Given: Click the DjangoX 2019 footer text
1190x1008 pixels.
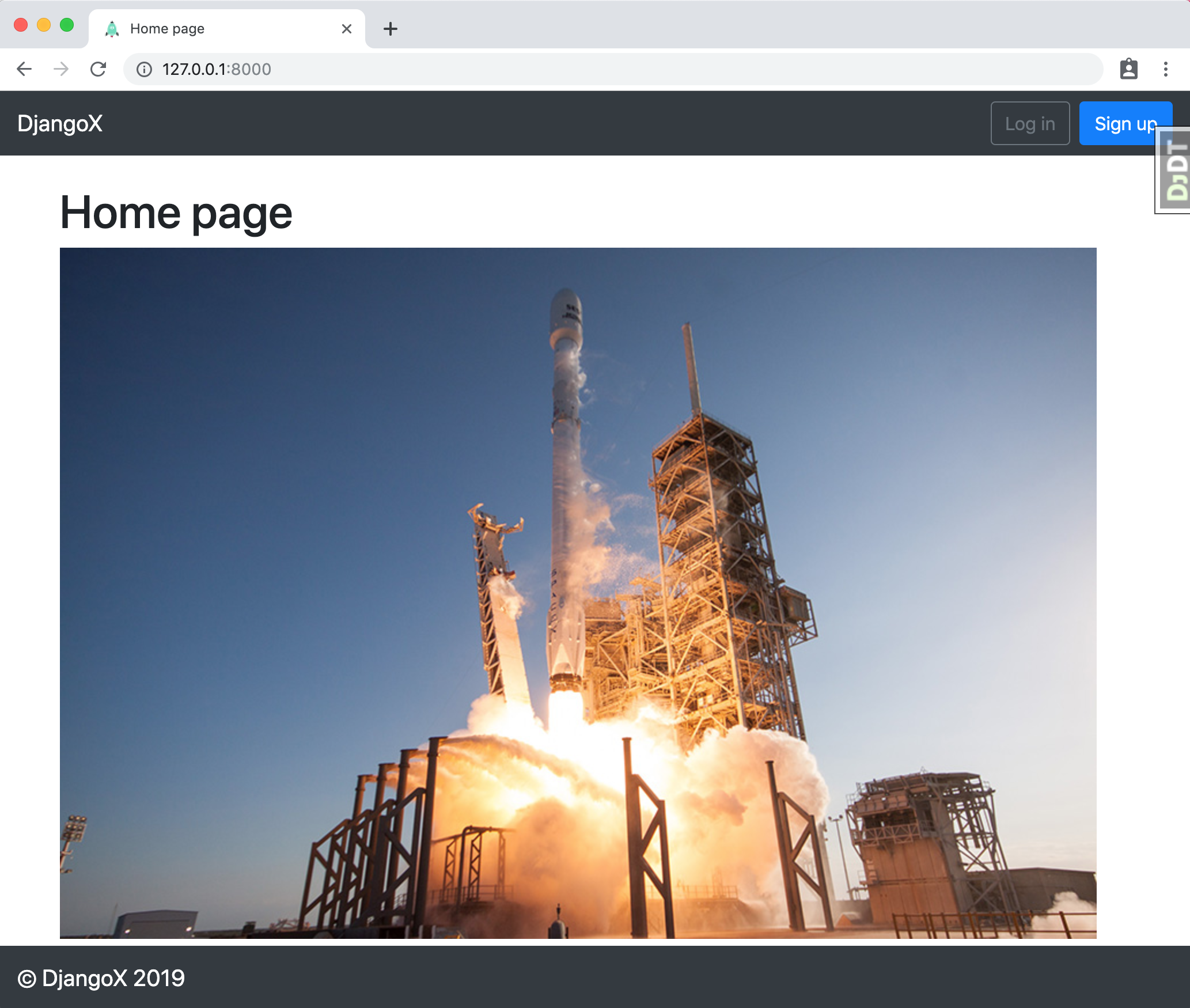Looking at the screenshot, I should click(x=101, y=978).
